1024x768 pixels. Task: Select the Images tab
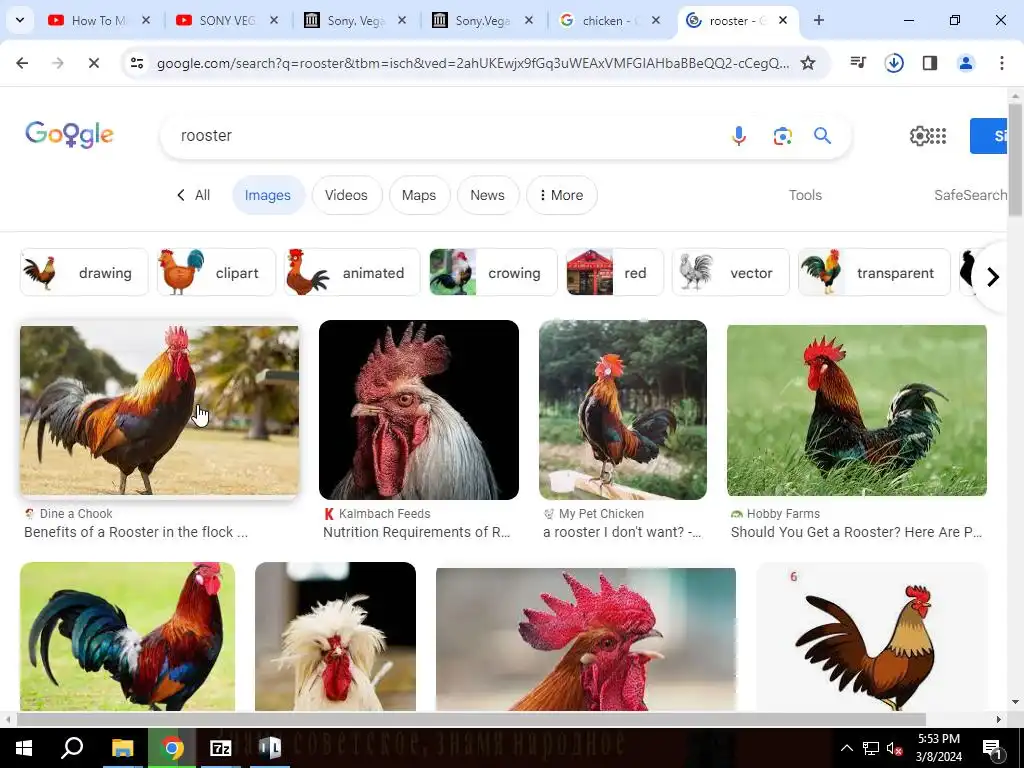(268, 195)
